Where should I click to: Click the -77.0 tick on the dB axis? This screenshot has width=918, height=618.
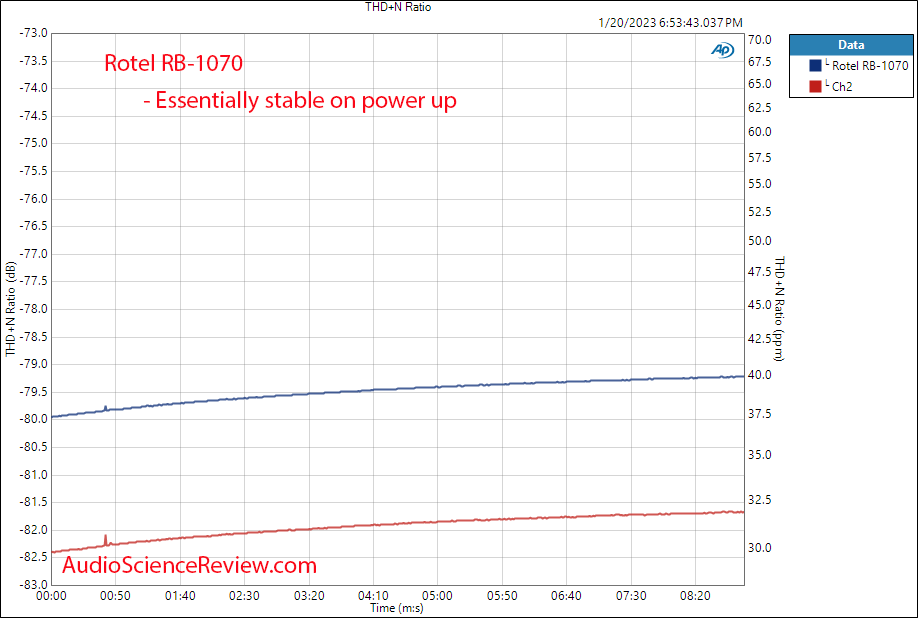[35, 254]
